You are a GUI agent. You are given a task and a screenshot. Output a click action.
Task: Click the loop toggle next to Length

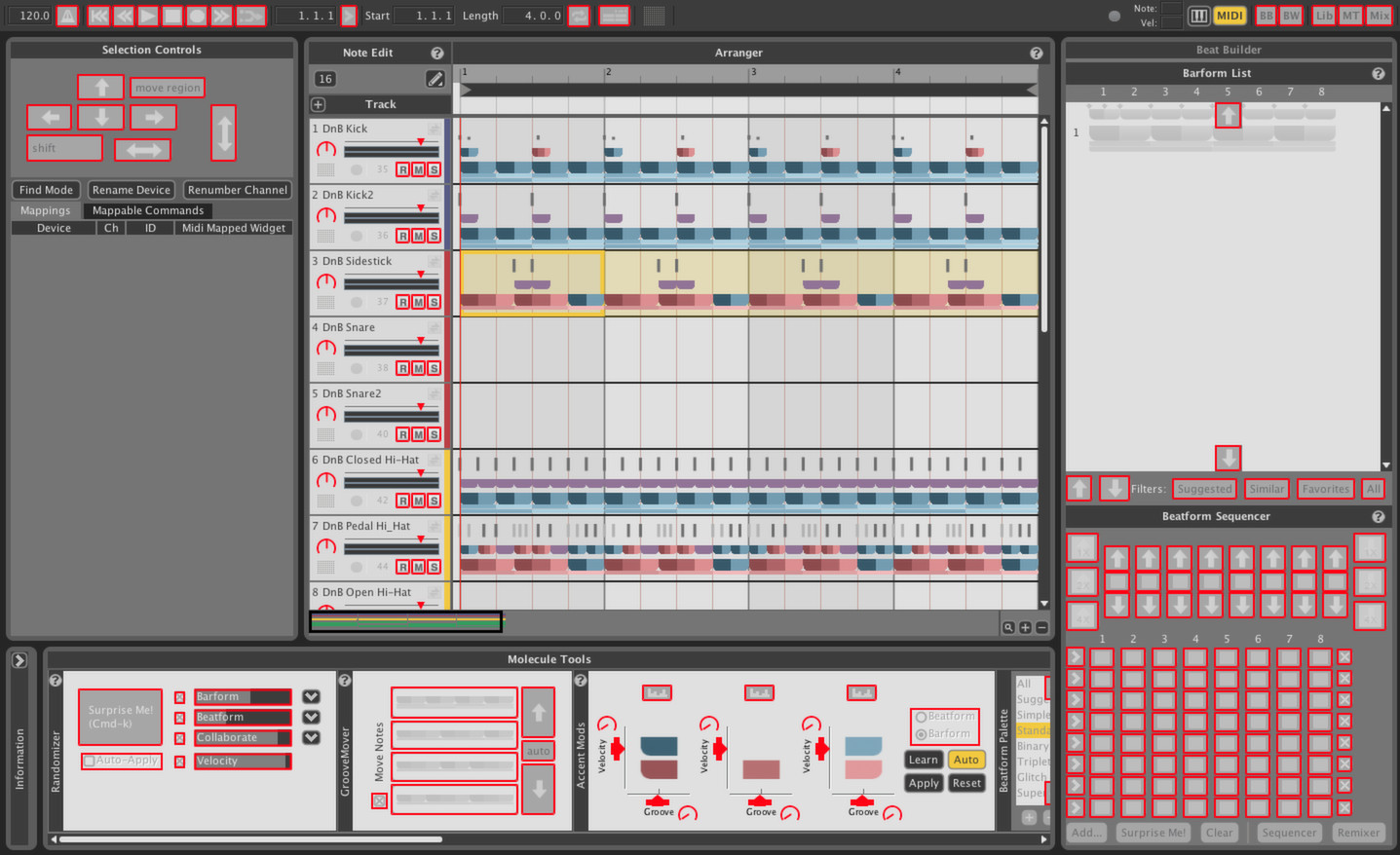(579, 15)
